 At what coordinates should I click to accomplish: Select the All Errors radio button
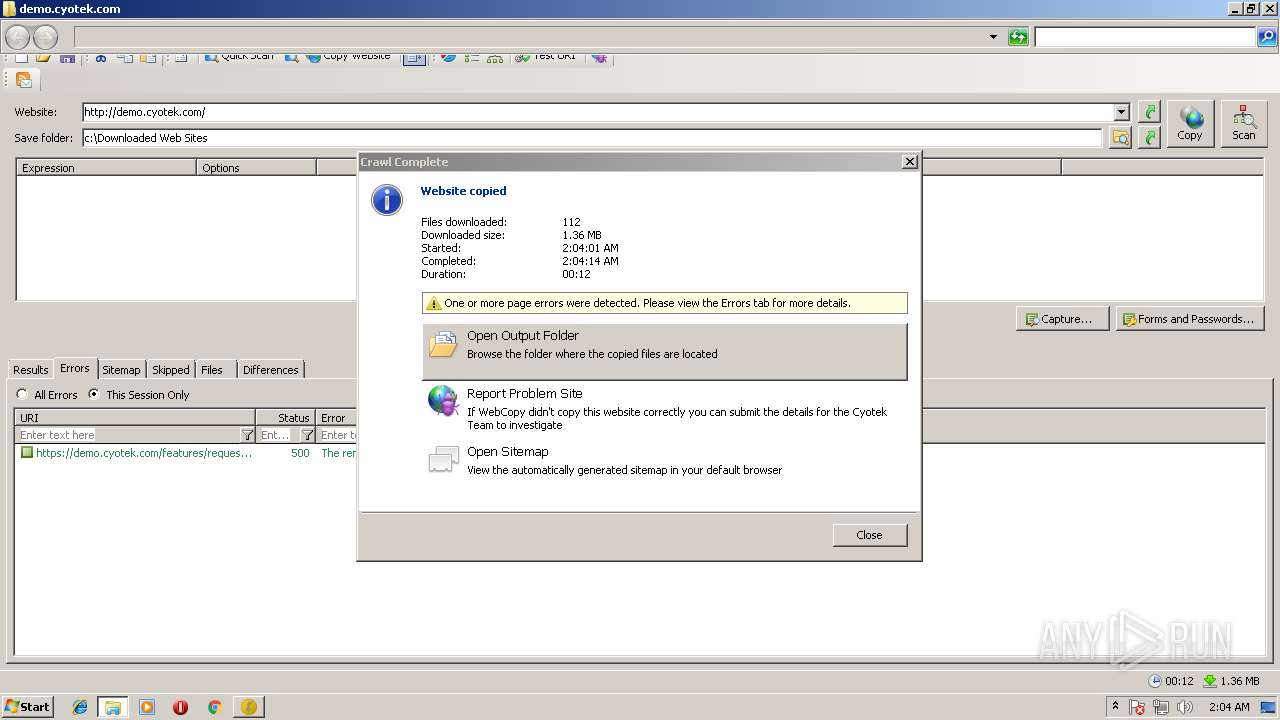22,394
